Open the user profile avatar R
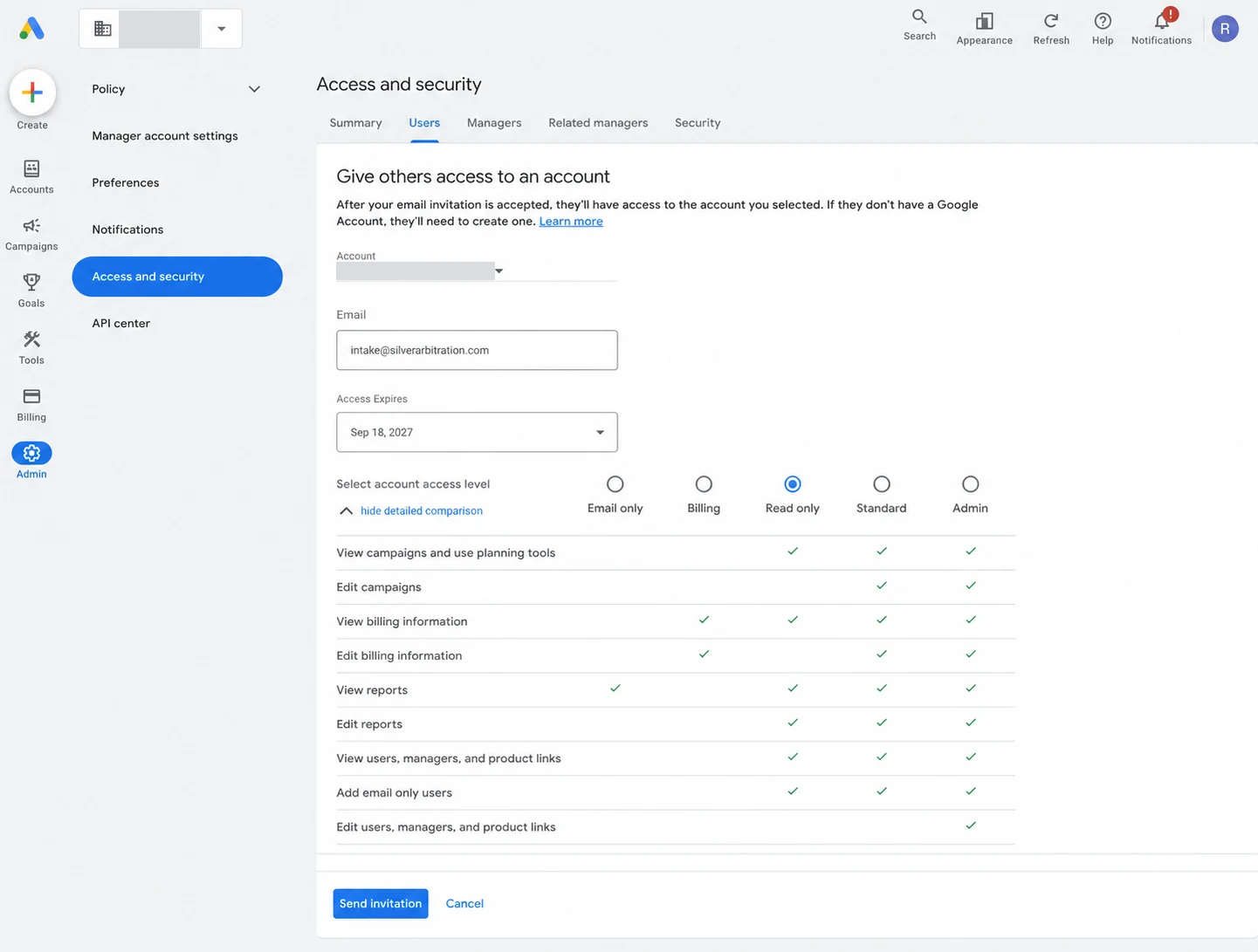This screenshot has width=1258, height=952. [1225, 29]
